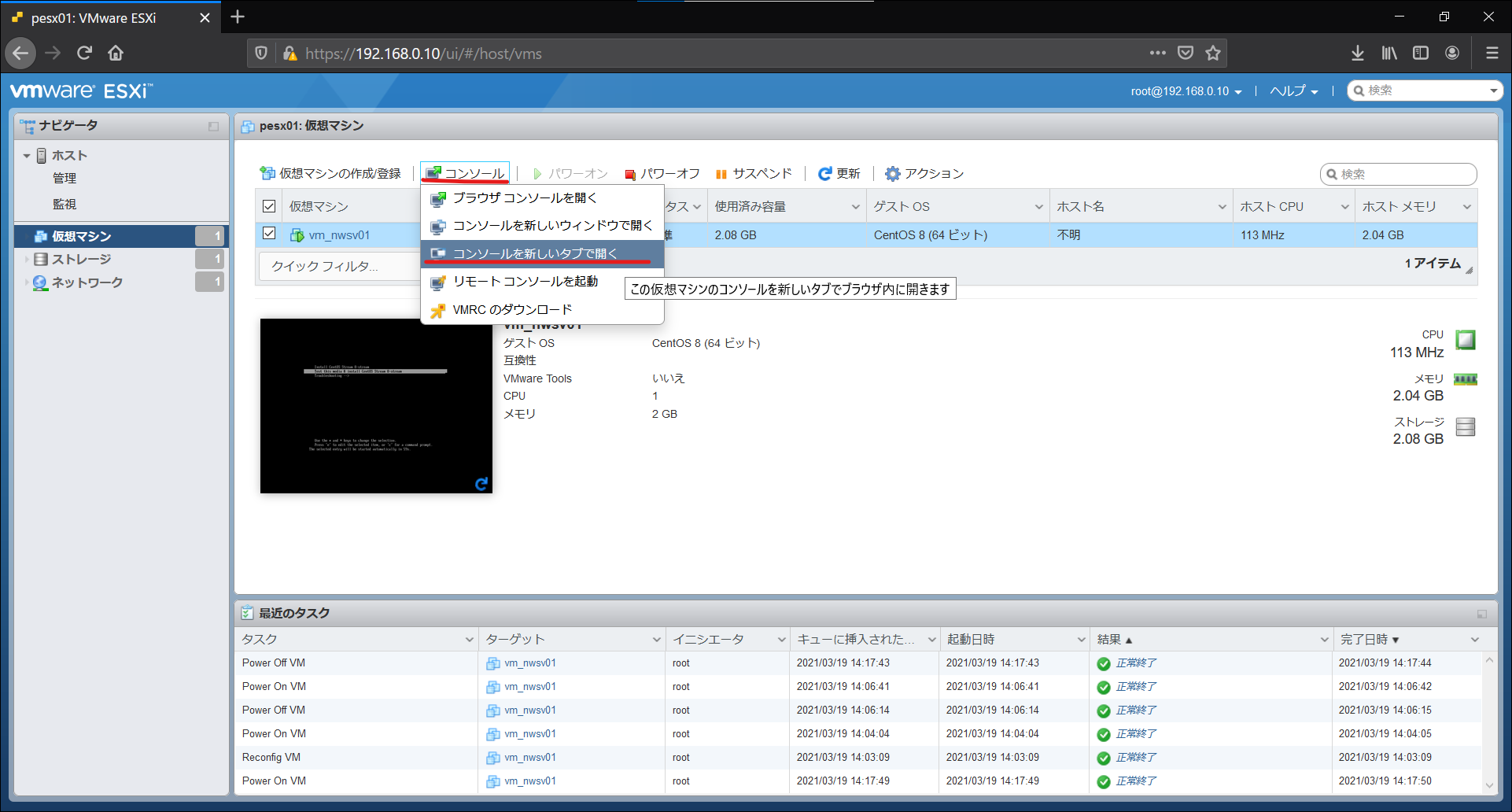
Task: Click the コンソール toolbar button
Action: coord(466,174)
